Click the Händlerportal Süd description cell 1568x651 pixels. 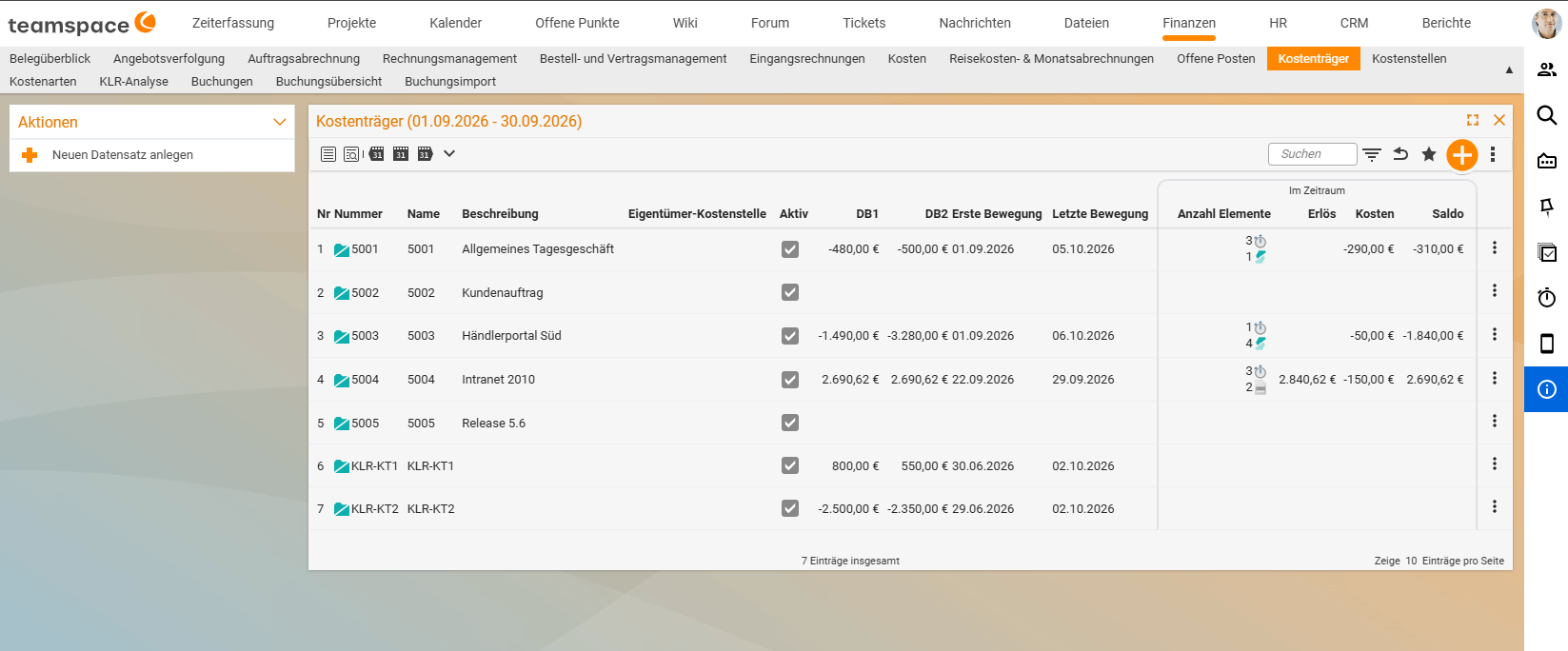tap(511, 336)
